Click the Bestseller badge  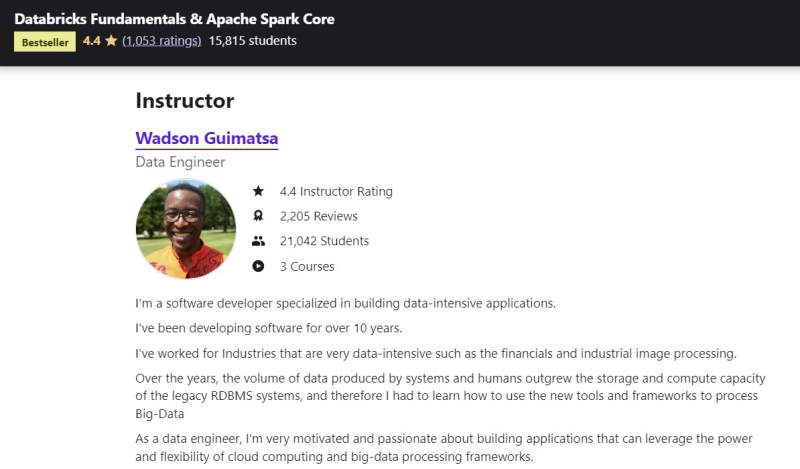coord(44,42)
